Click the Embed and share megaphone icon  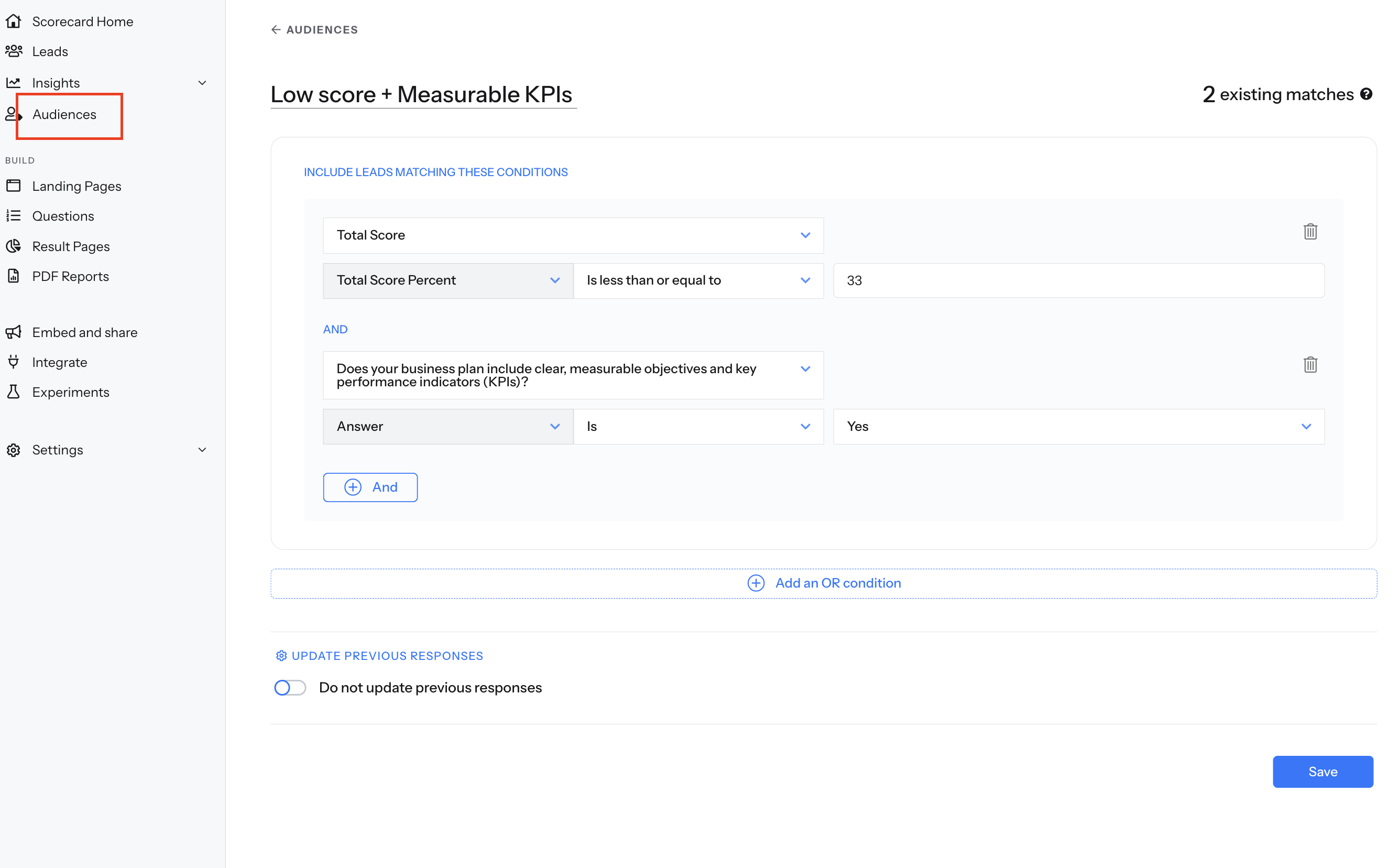(13, 332)
